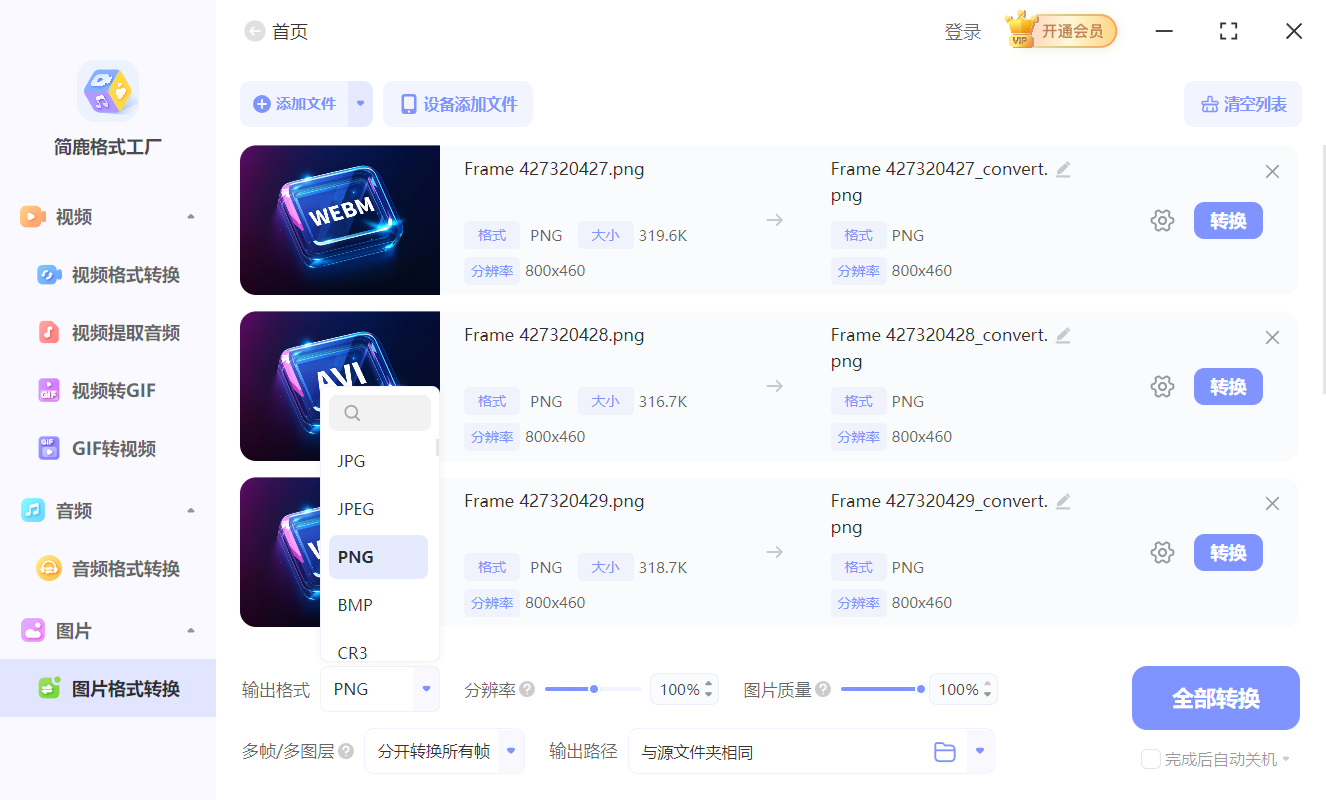Viewport: 1326px width, 800px height.
Task: Click 设备添加文件 button
Action: [x=458, y=104]
